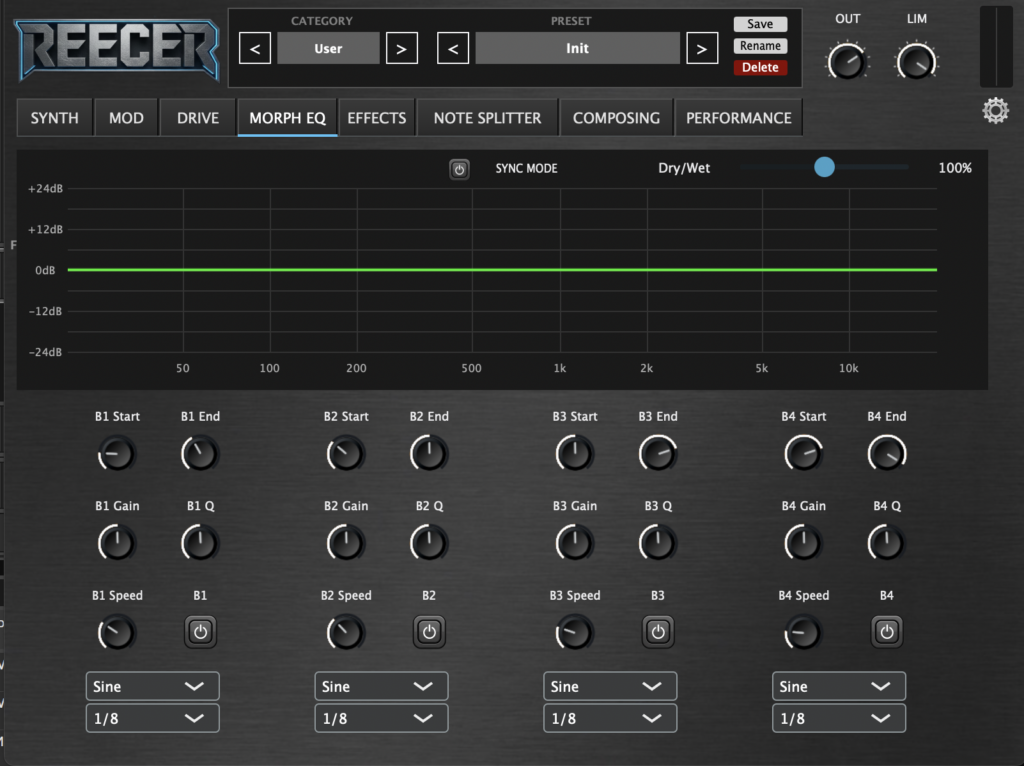Toggle band B3 power button

click(657, 632)
